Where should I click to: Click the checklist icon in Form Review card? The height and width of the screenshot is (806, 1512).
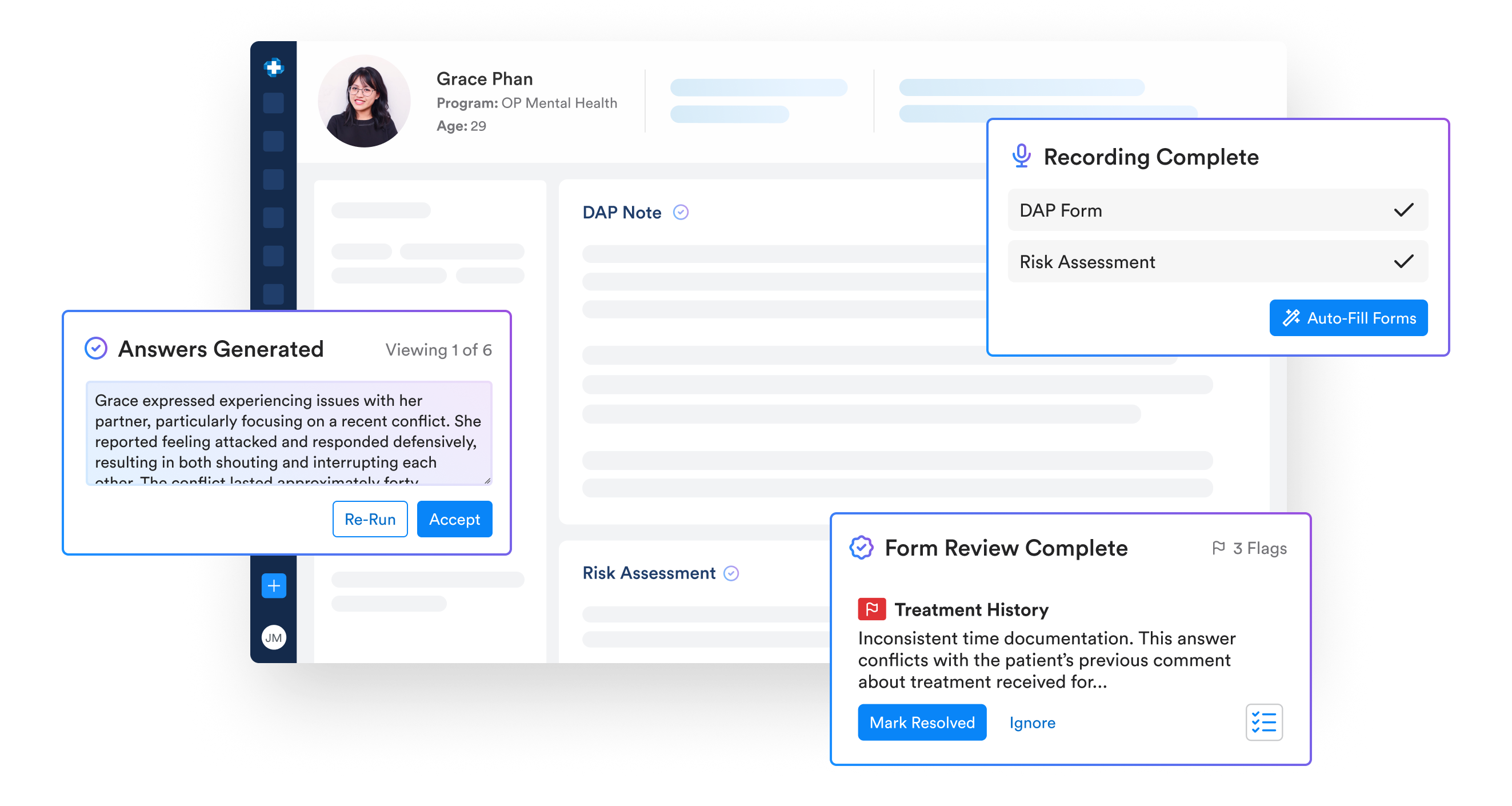(x=1264, y=722)
